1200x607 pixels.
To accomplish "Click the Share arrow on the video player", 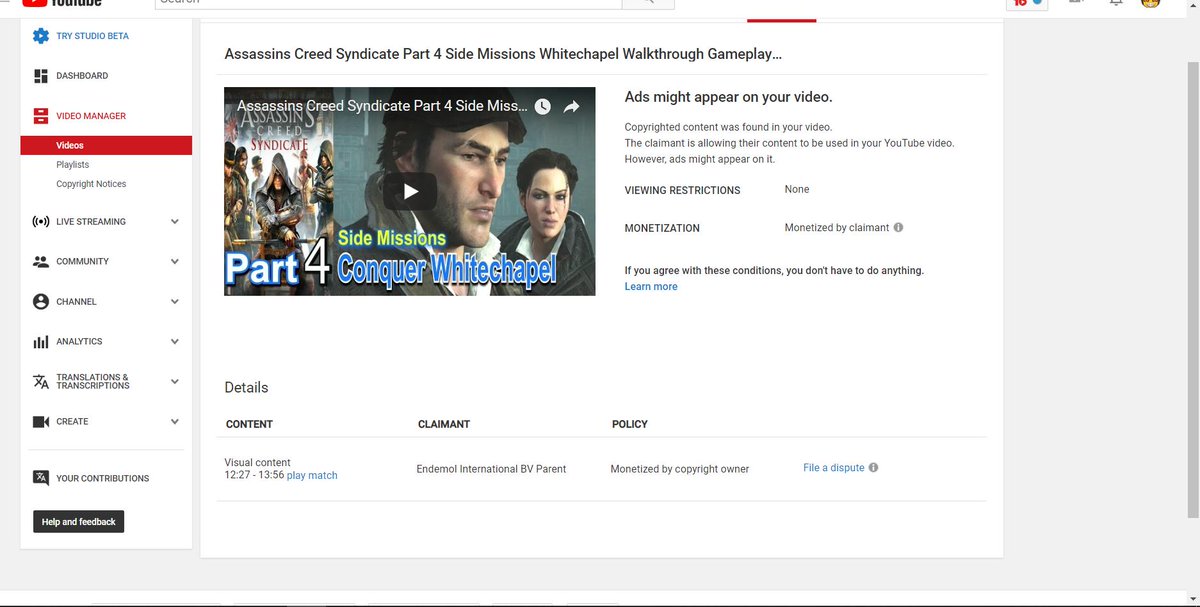I will pos(572,106).
